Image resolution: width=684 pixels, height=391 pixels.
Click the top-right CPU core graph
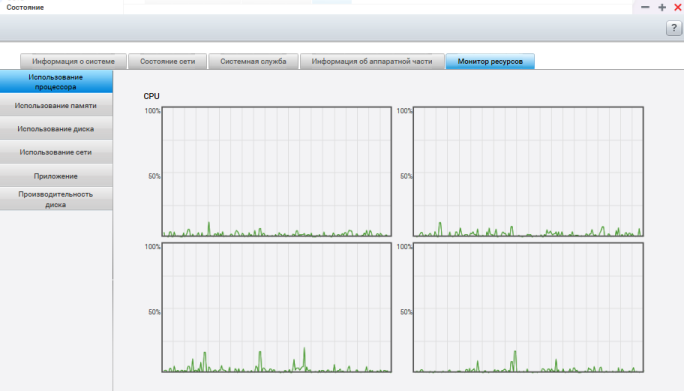coord(528,171)
